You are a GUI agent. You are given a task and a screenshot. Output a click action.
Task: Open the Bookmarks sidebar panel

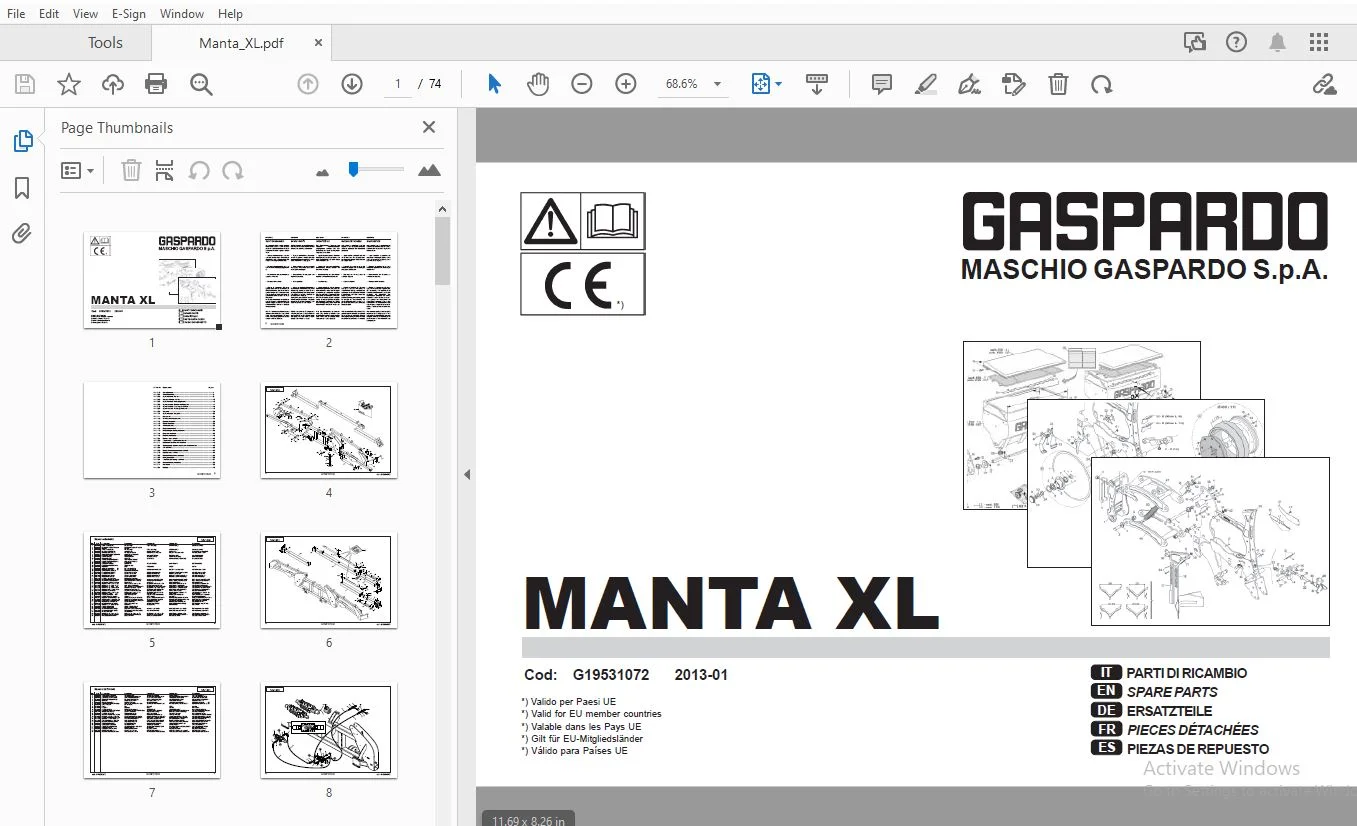[22, 188]
